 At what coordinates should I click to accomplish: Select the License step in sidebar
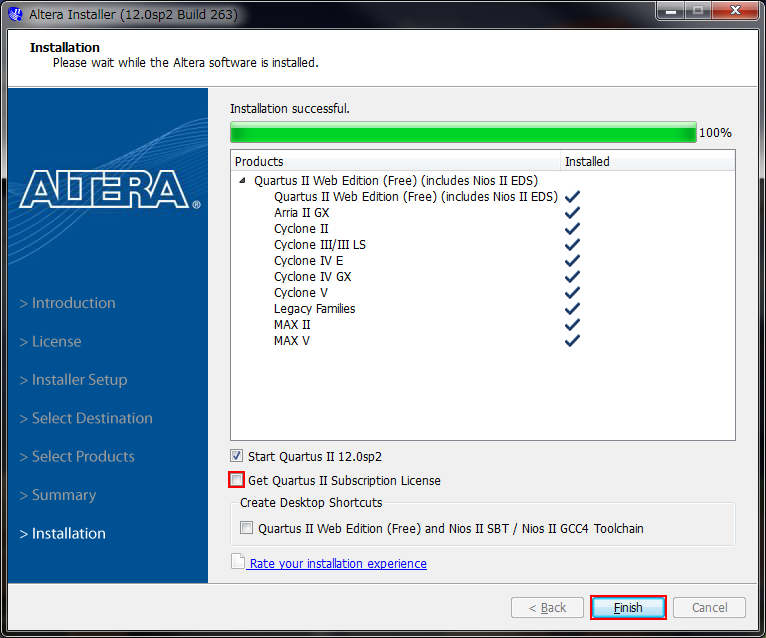pos(50,341)
